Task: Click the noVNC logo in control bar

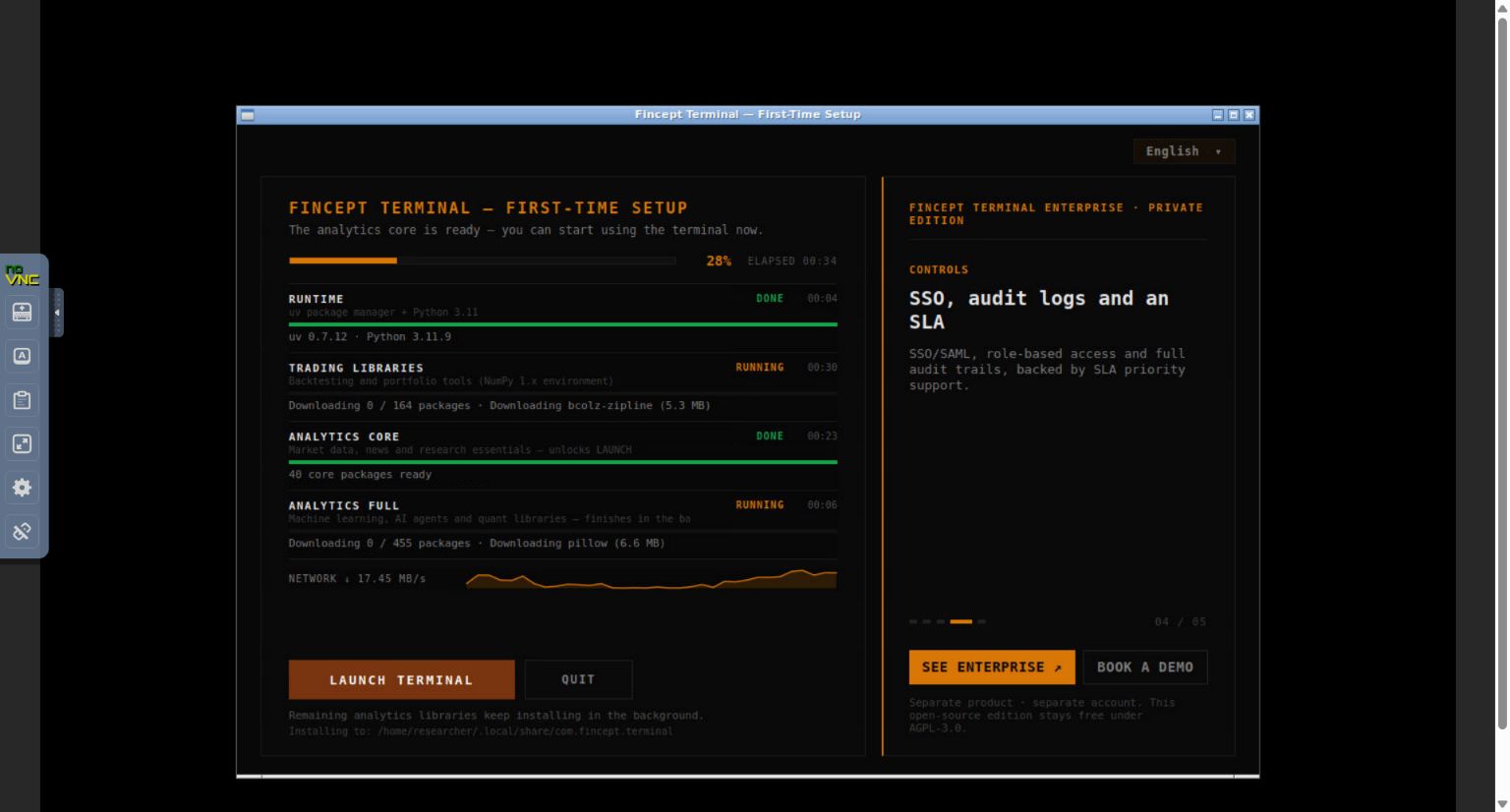Action: [x=22, y=275]
